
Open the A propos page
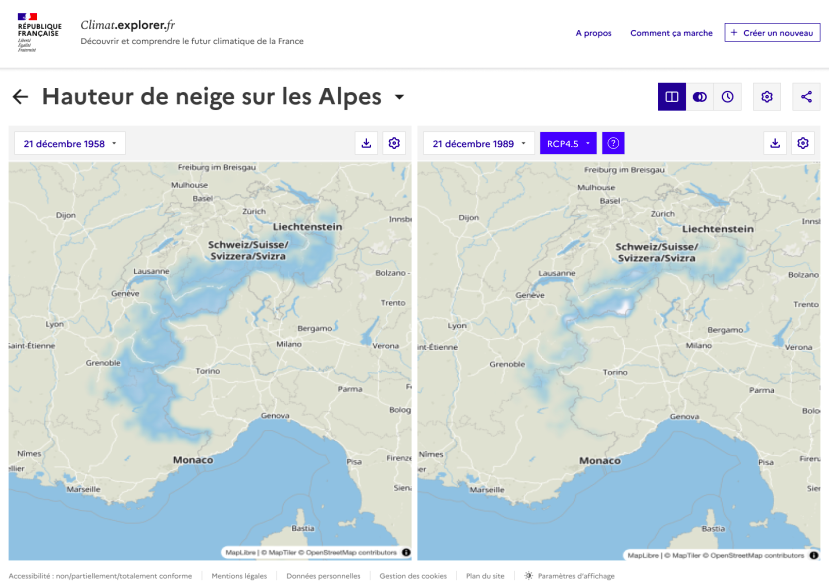tap(593, 33)
